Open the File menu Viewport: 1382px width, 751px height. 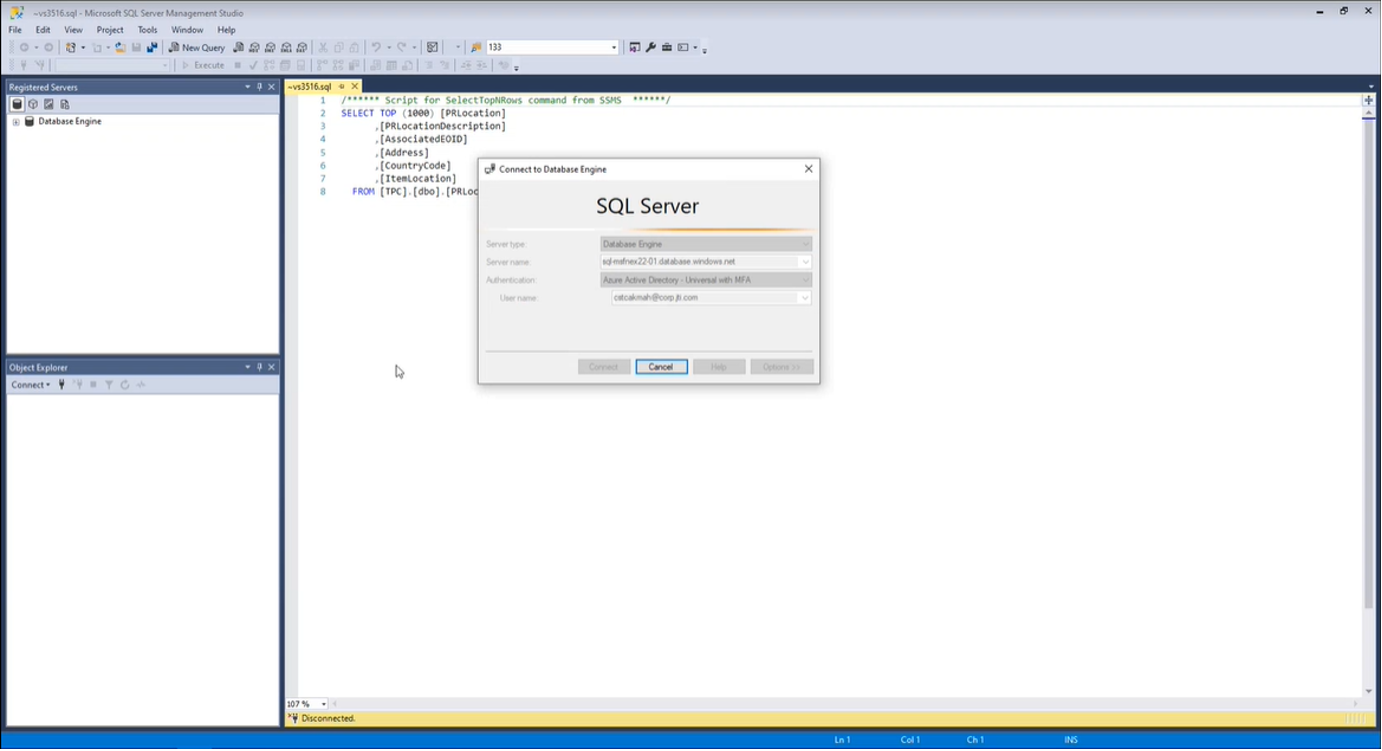[x=15, y=30]
